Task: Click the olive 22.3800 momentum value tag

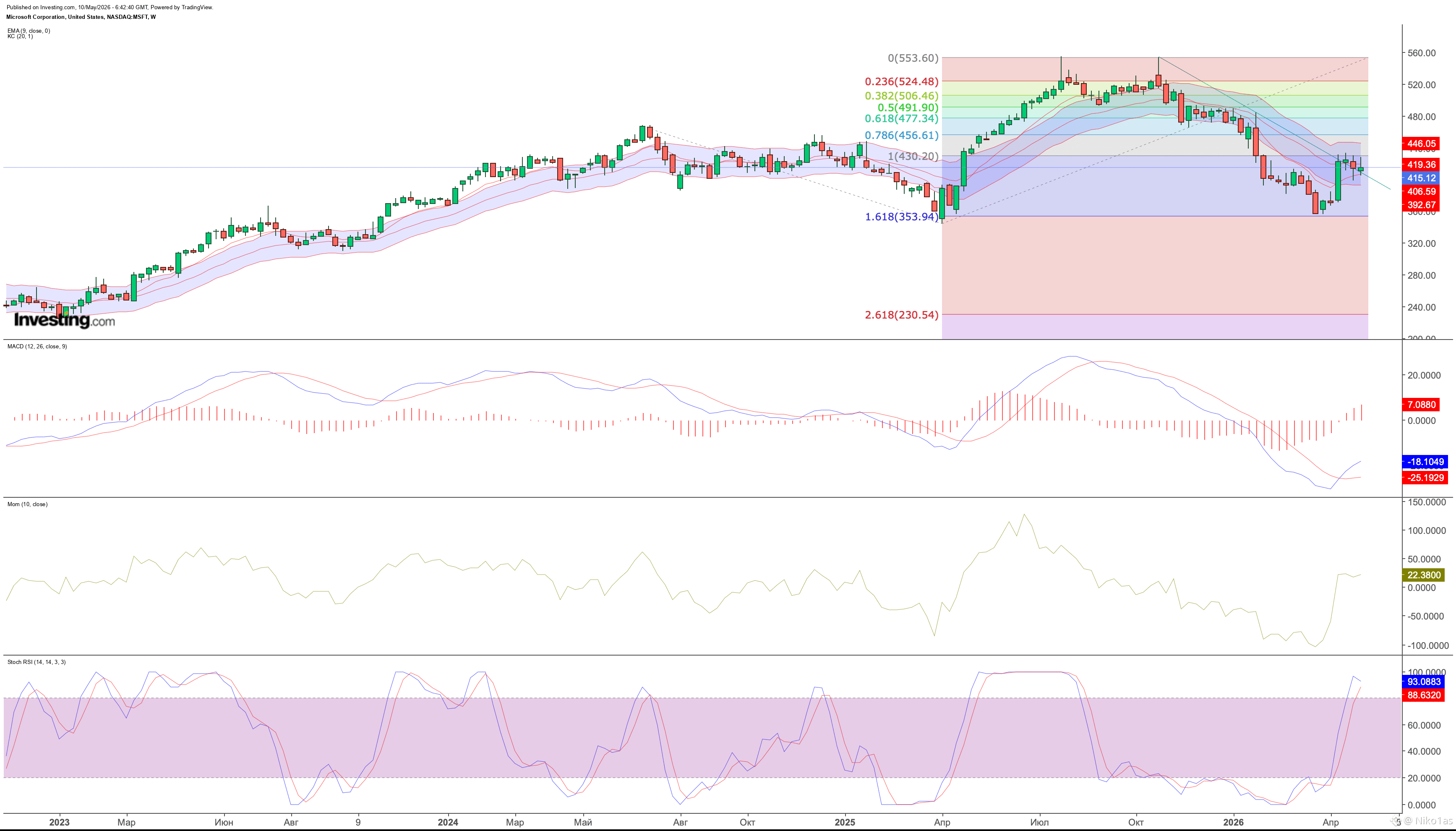Action: (1423, 575)
